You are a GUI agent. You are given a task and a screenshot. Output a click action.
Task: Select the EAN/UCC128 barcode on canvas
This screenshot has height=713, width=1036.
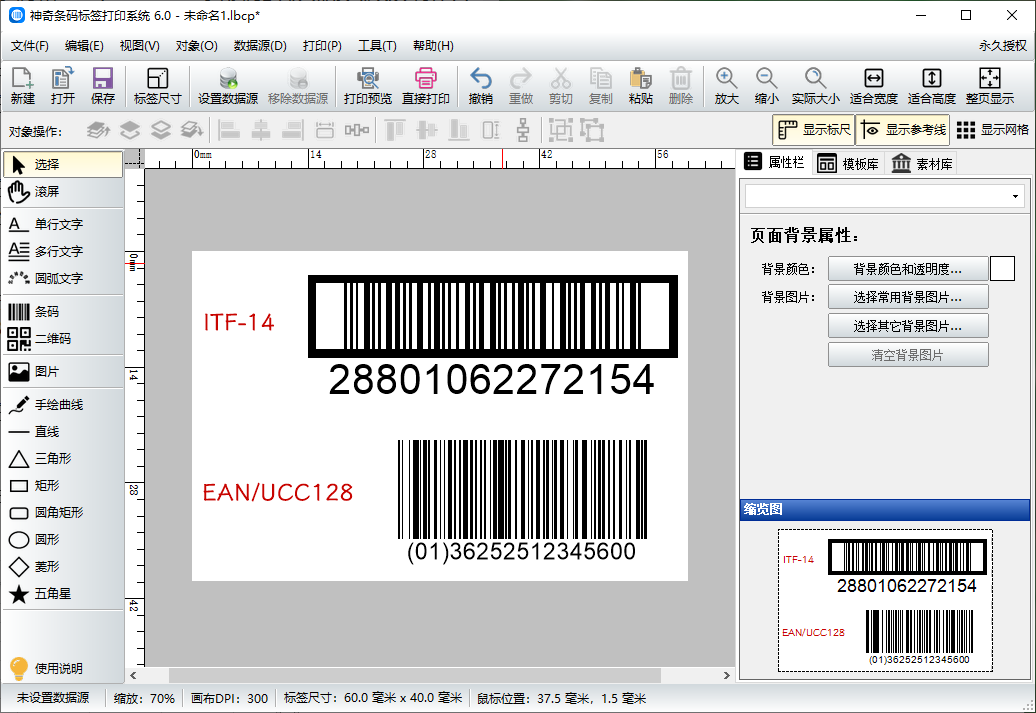pos(522,501)
